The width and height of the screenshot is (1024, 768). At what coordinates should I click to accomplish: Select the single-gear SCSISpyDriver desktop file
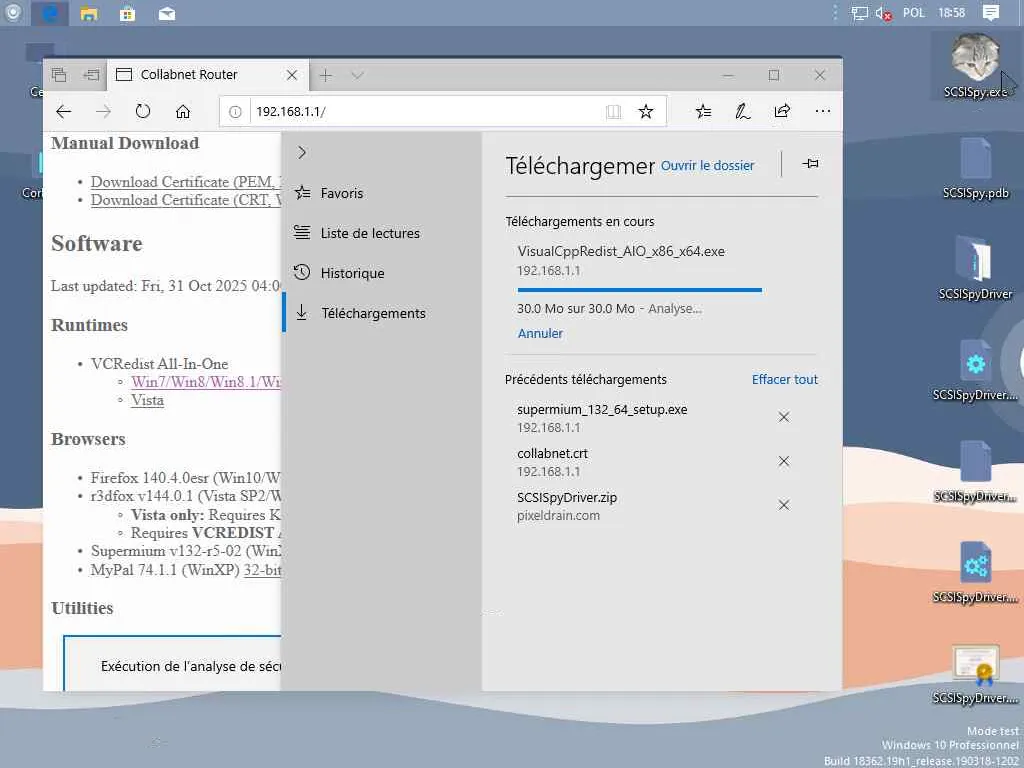pos(976,369)
